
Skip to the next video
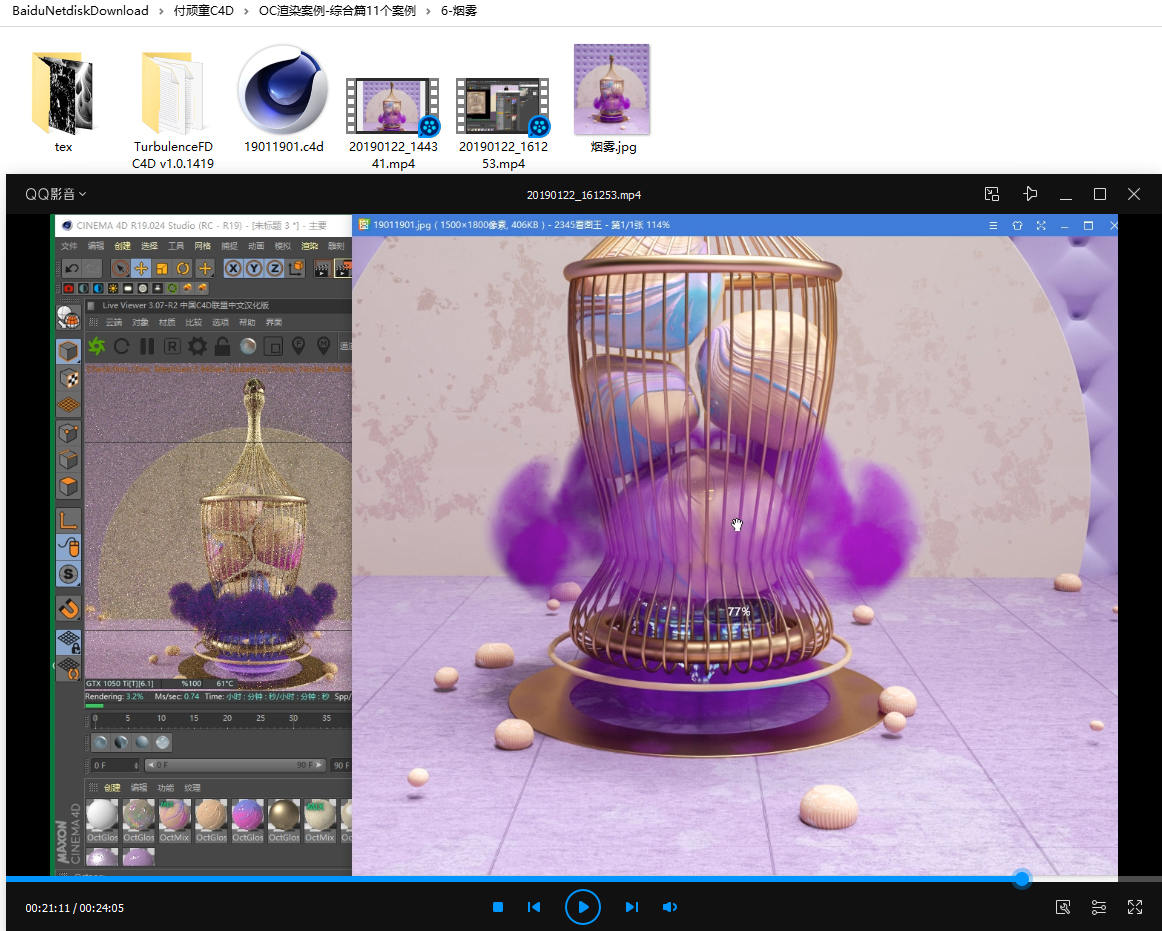click(x=631, y=907)
